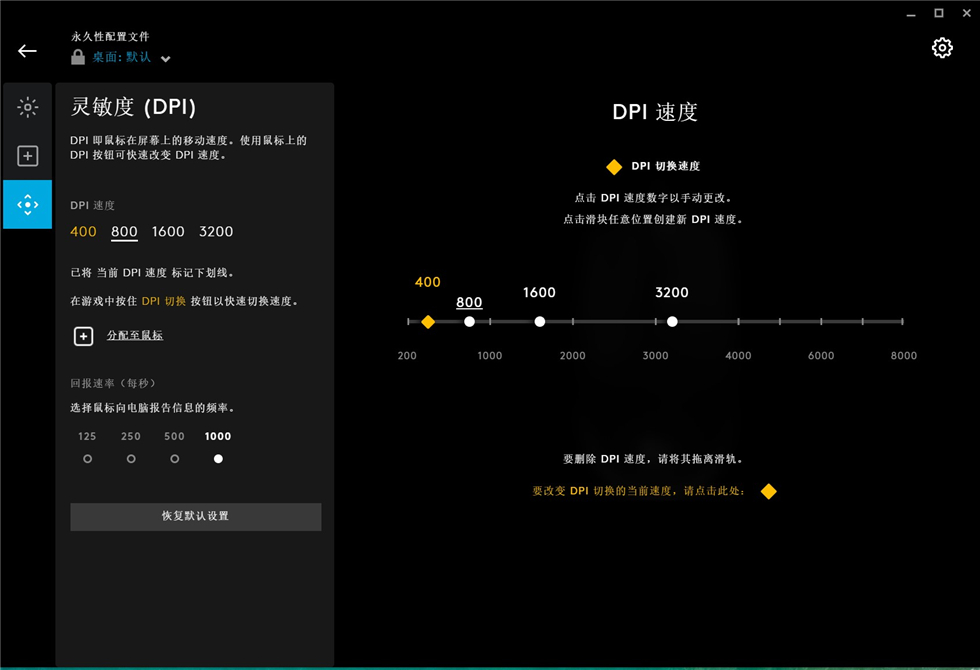The height and width of the screenshot is (670, 980).
Task: Select the 400 DPI speed value
Action: pyautogui.click(x=427, y=282)
